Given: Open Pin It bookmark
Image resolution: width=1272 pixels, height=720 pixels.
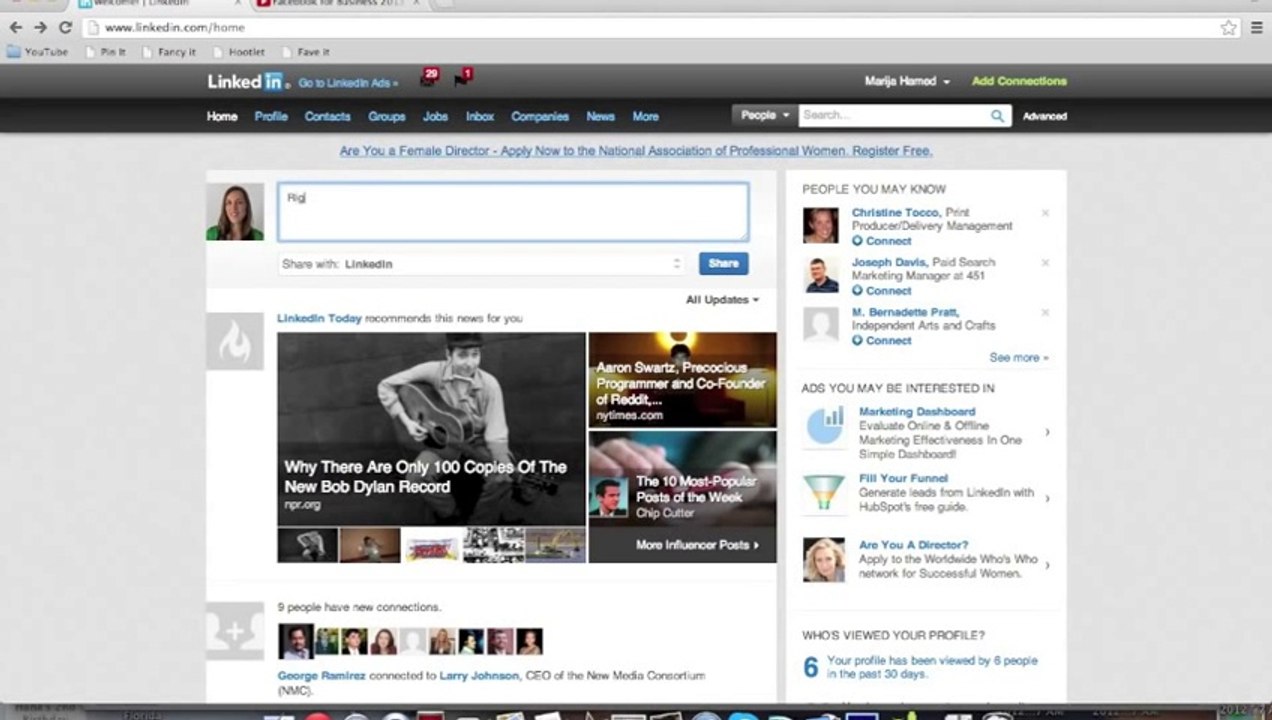Looking at the screenshot, I should [106, 52].
